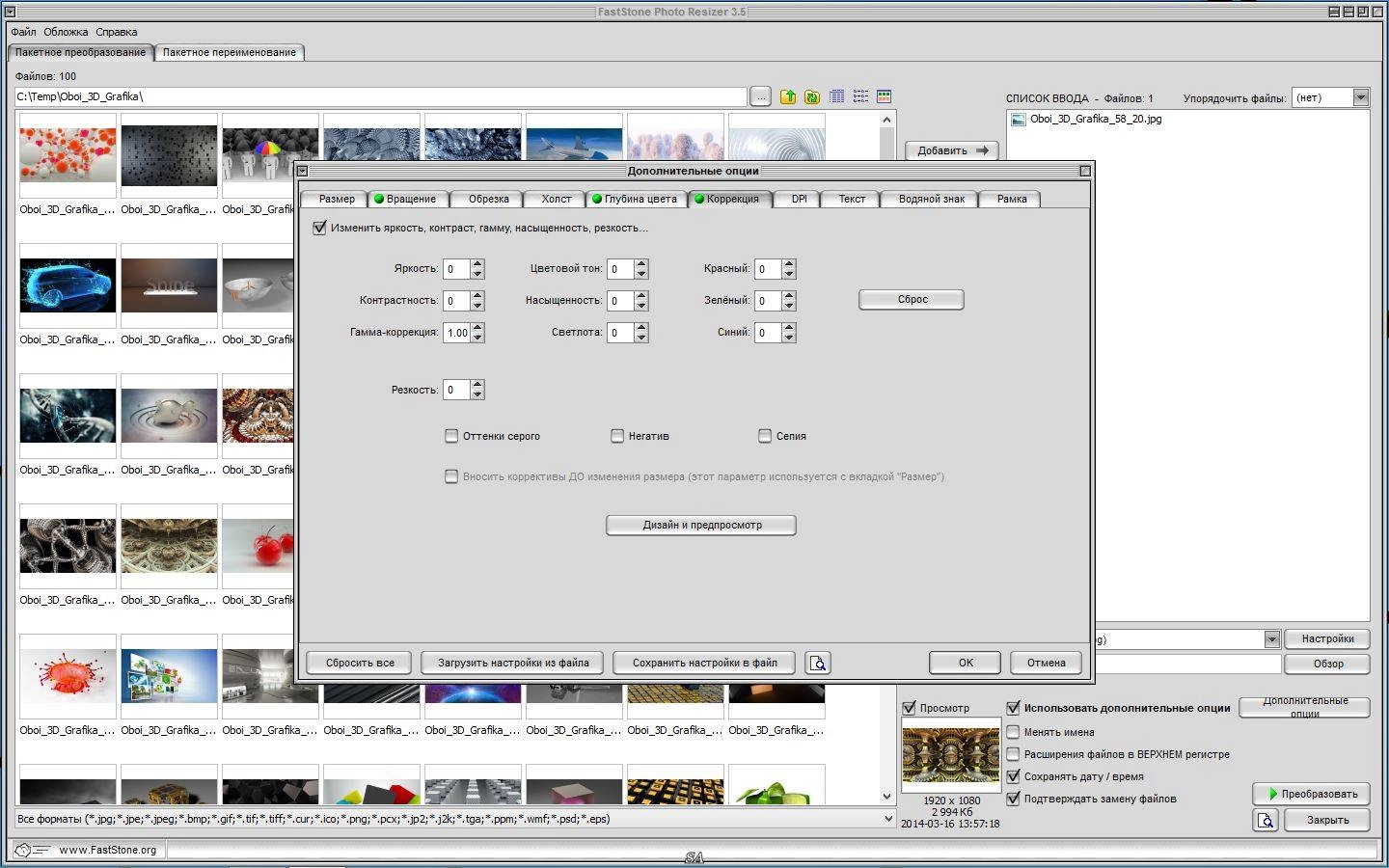Toggle 'Сохранять дату / время' checkbox
Image resolution: width=1389 pixels, height=868 pixels.
coord(1013,775)
